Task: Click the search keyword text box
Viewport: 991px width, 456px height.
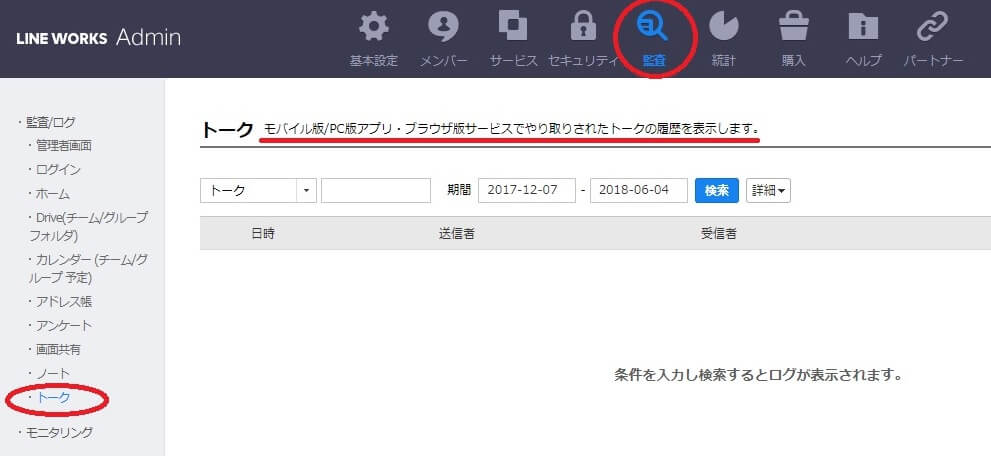Action: click(375, 191)
